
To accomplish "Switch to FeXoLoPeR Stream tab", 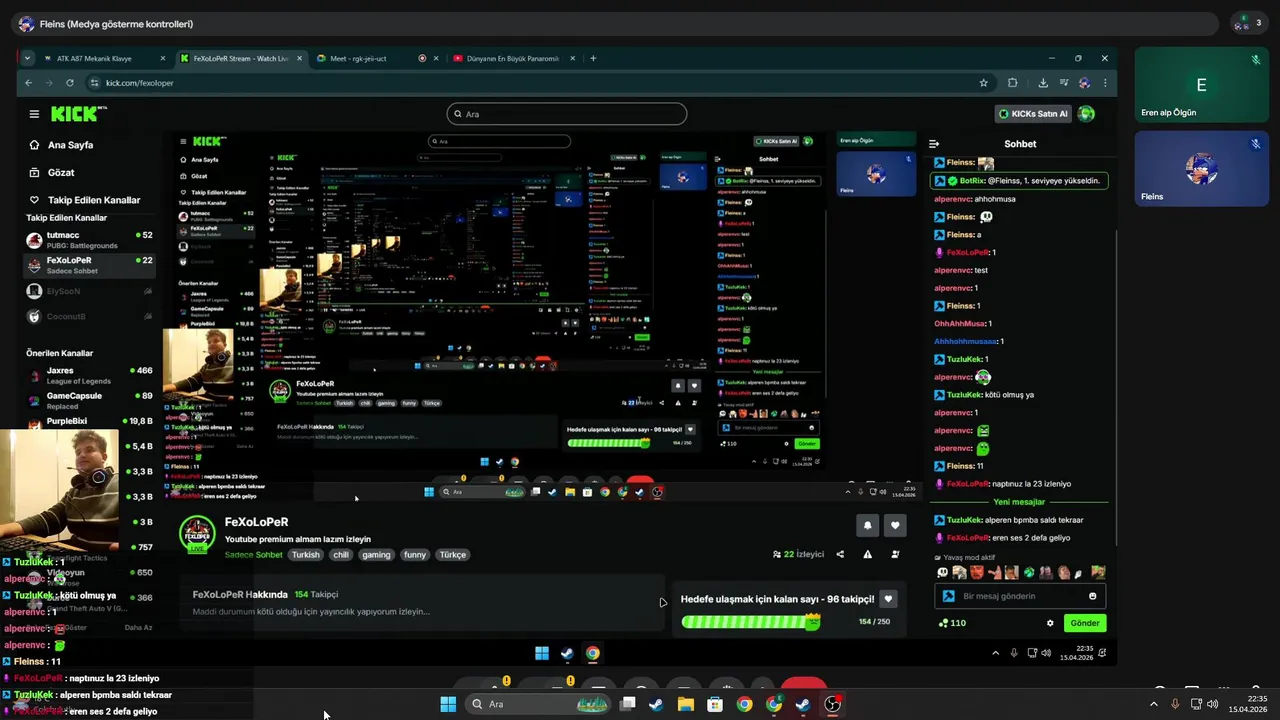I will click(x=240, y=58).
